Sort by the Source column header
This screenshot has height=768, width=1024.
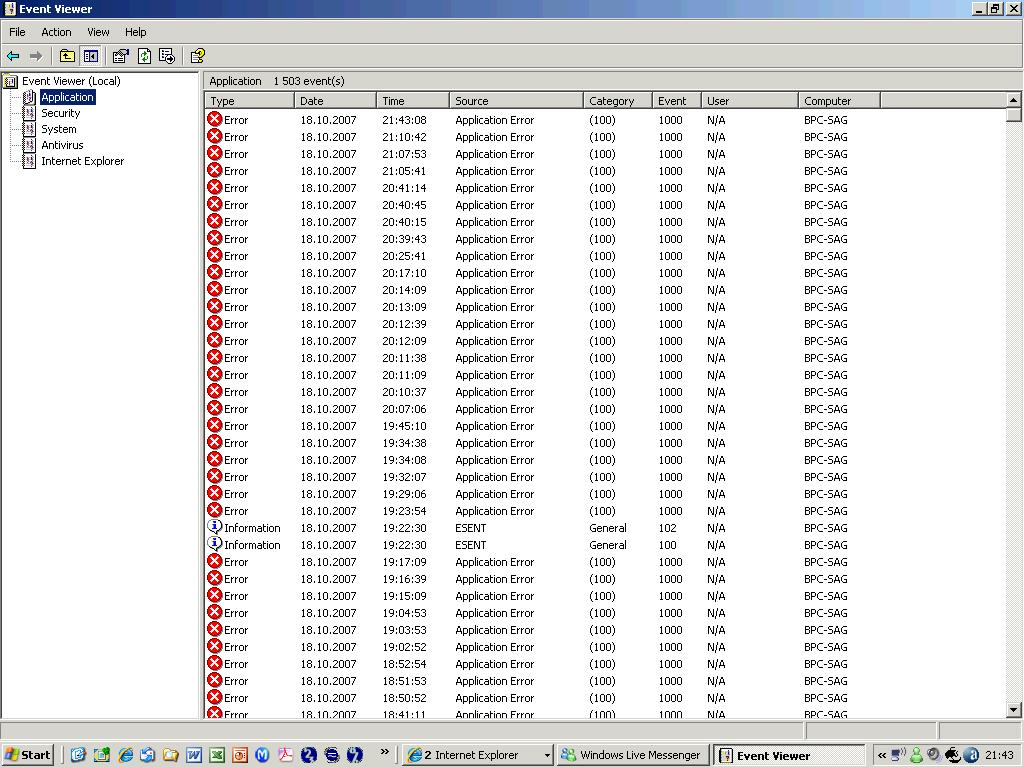[517, 101]
